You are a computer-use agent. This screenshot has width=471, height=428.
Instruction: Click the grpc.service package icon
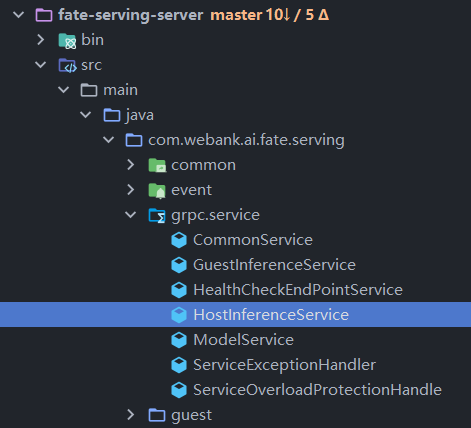pos(157,215)
